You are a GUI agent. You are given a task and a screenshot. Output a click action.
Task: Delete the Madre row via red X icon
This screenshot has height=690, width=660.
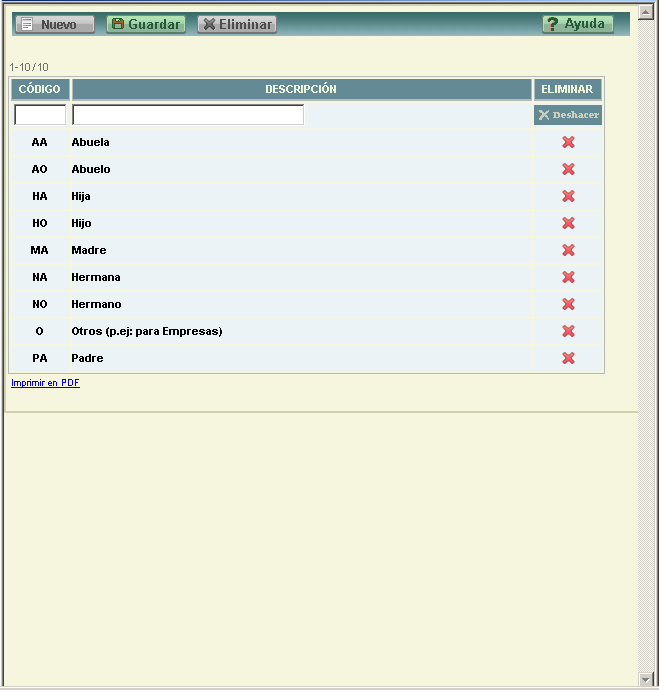coord(568,250)
